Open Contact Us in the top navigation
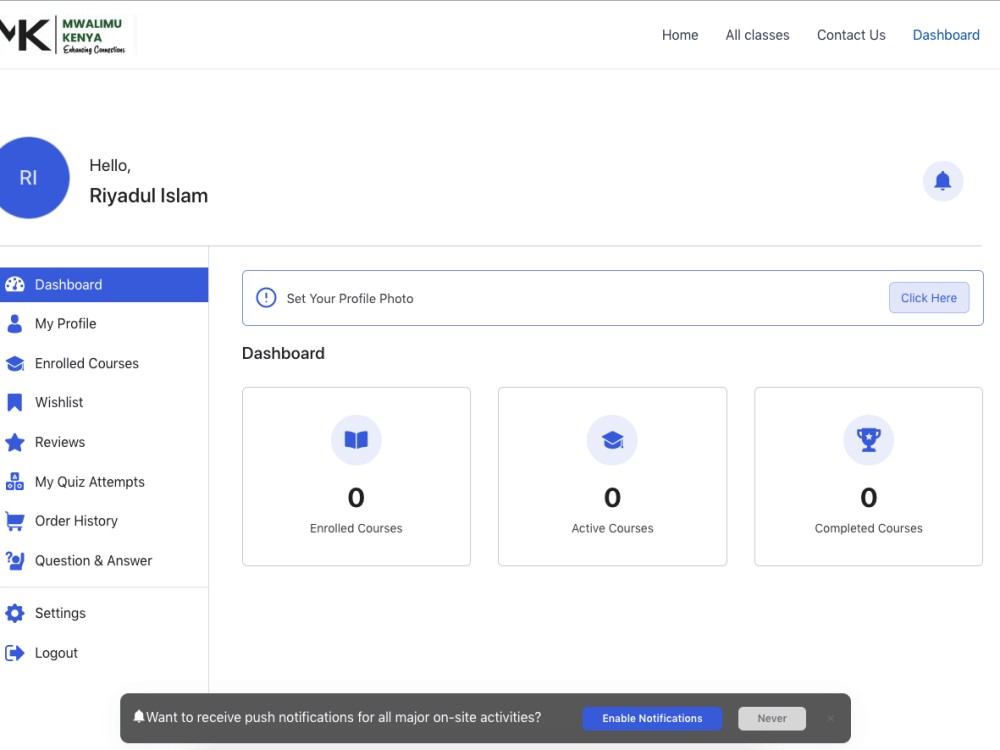The width and height of the screenshot is (1000, 750). 851,35
